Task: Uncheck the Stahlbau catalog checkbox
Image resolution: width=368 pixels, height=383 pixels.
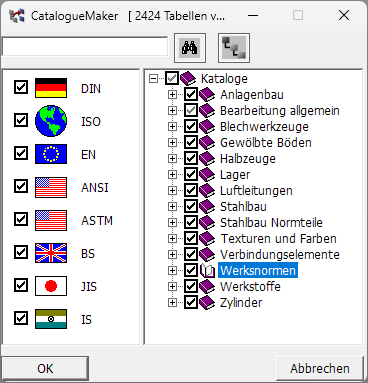Action: (x=191, y=206)
